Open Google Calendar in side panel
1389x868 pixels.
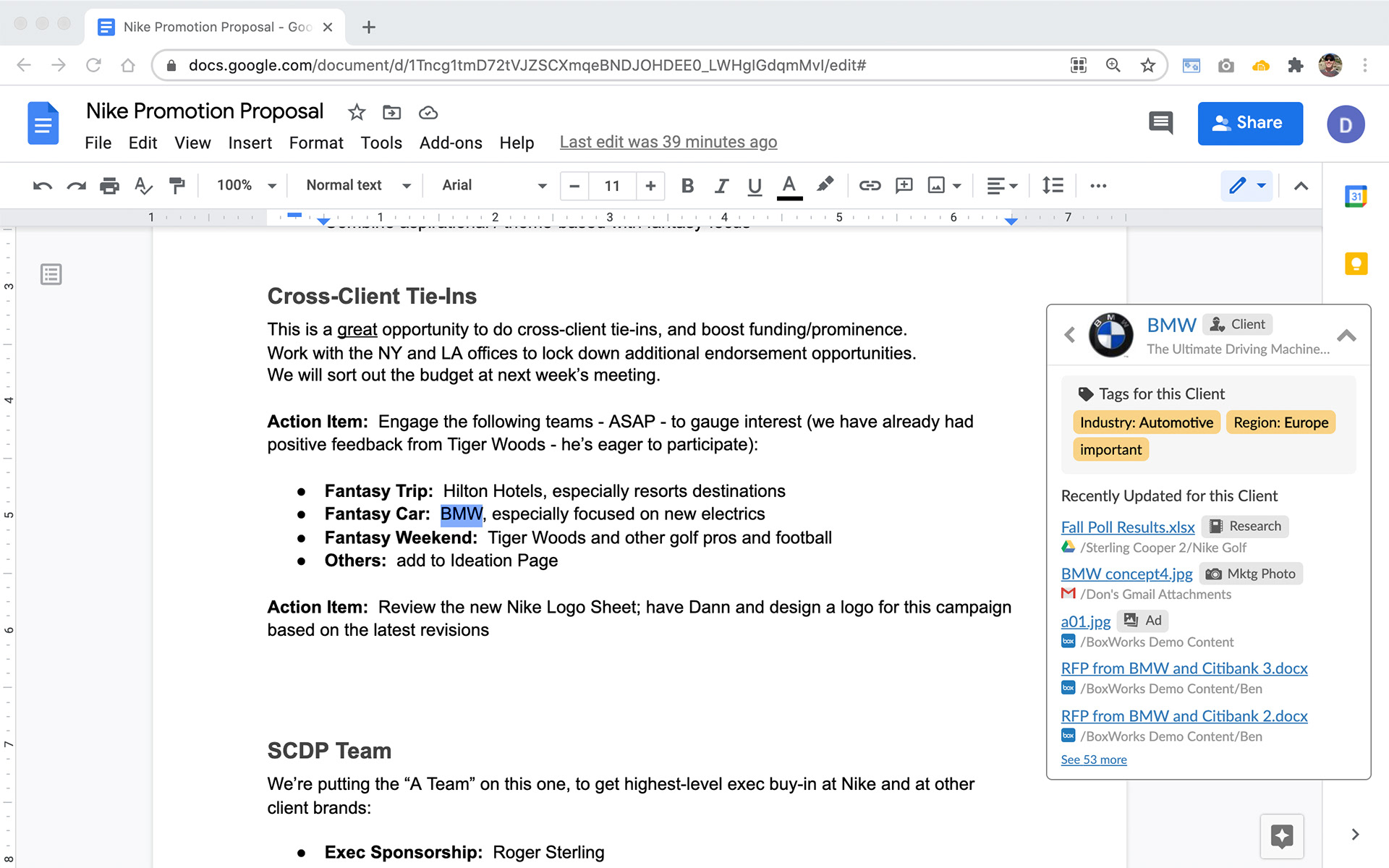[x=1356, y=196]
